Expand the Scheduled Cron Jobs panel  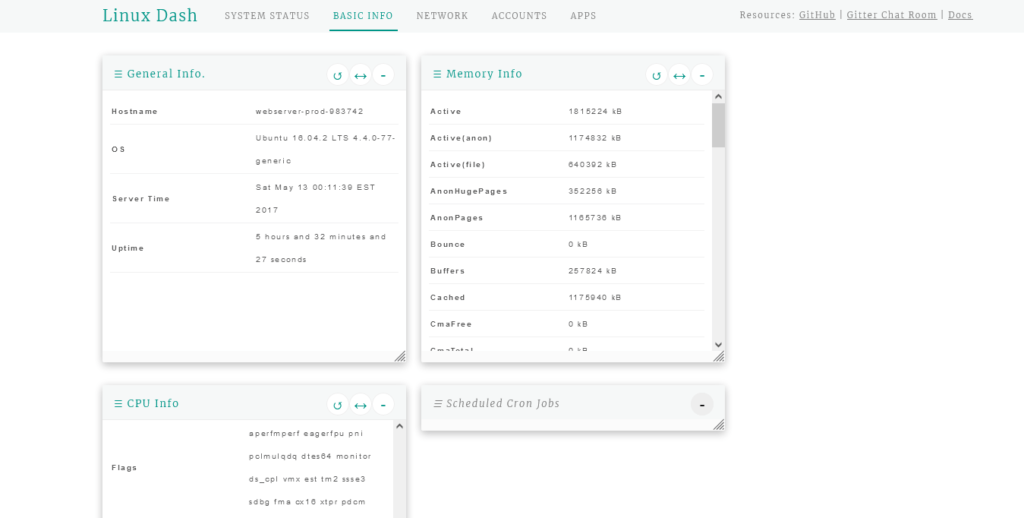click(702, 404)
